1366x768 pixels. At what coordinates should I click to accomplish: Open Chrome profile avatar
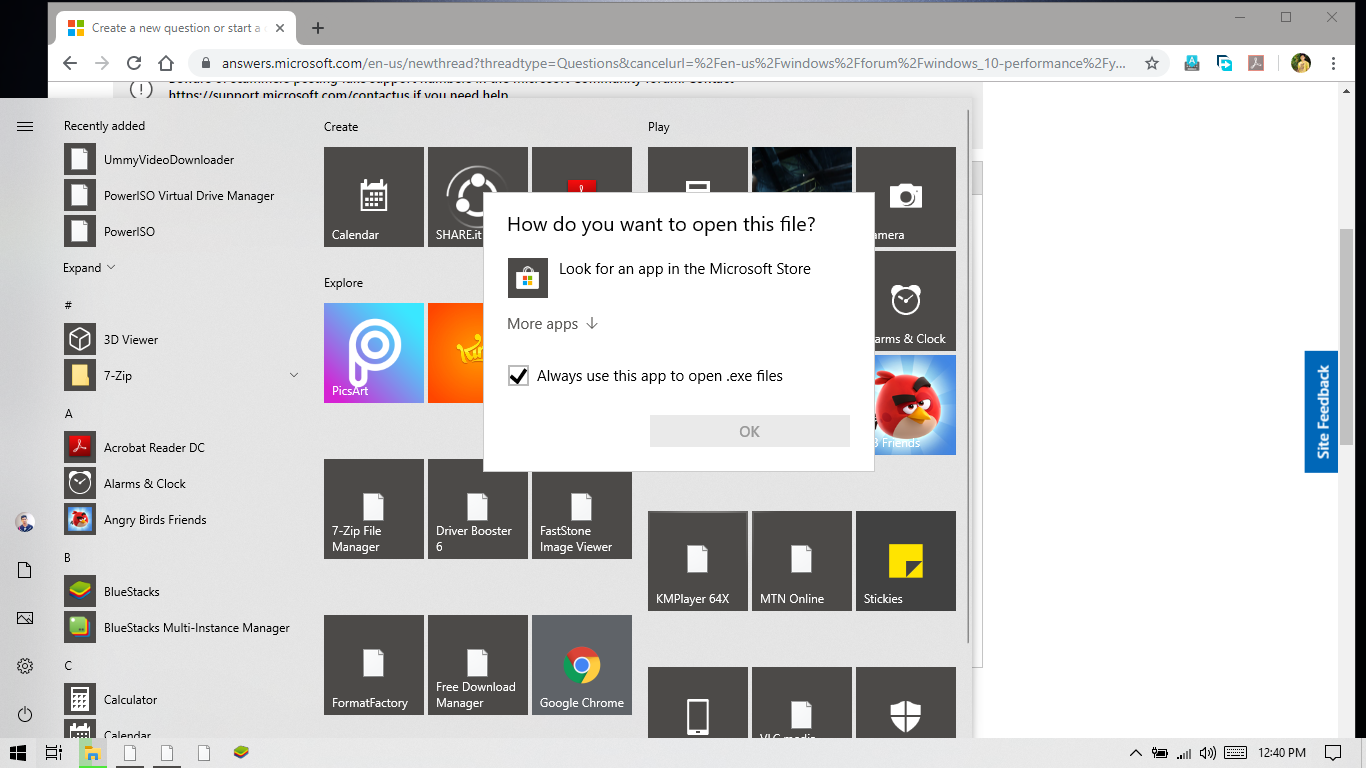pyautogui.click(x=1301, y=63)
